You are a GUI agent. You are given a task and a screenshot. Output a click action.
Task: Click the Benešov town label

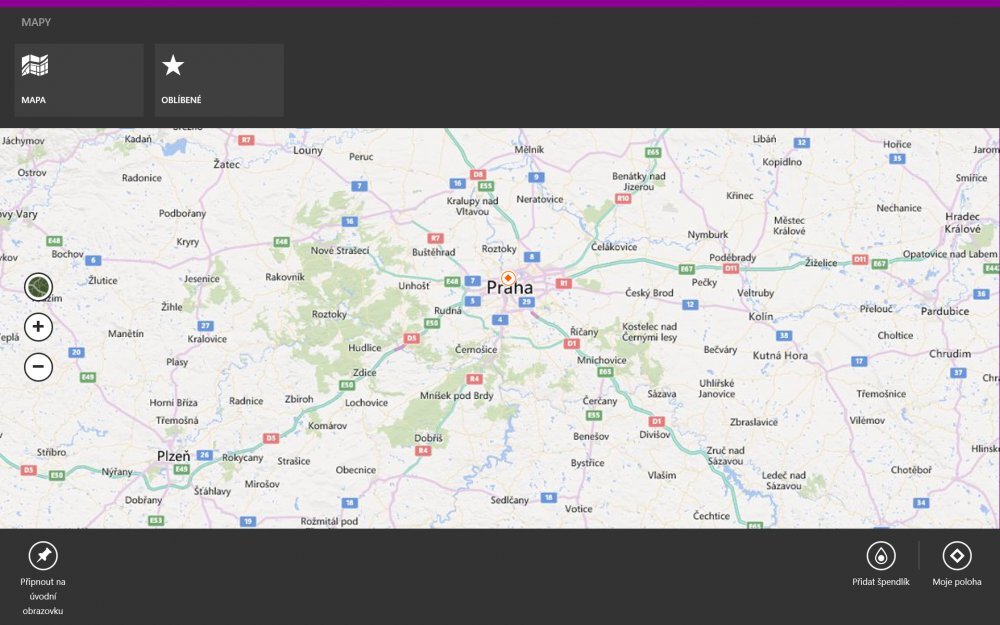click(x=591, y=436)
